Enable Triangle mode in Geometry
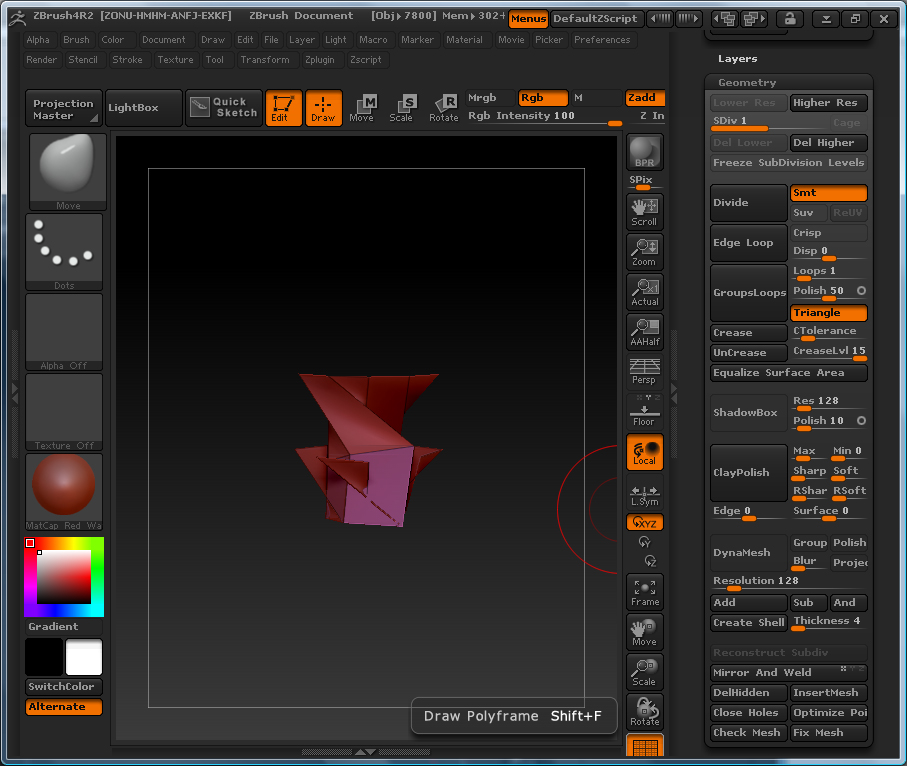The image size is (907, 766). pyautogui.click(x=828, y=313)
